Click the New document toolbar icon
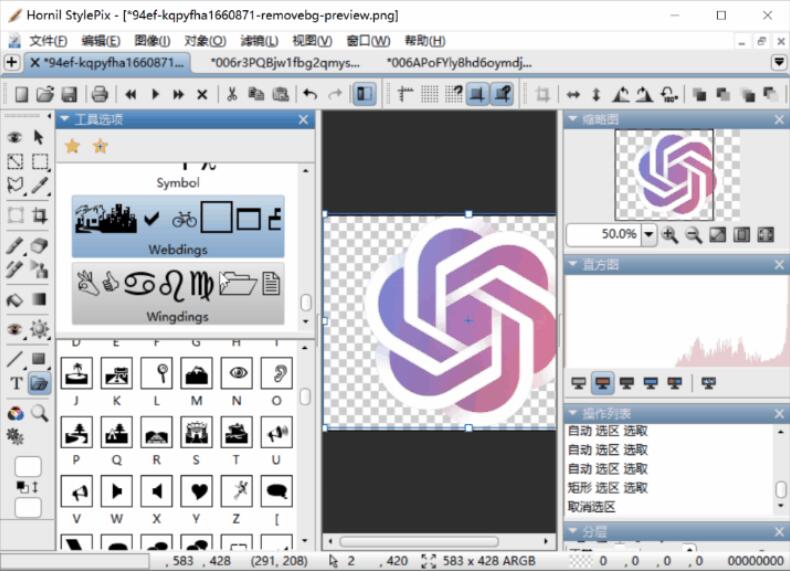Viewport: 790px width, 571px height. (21, 94)
